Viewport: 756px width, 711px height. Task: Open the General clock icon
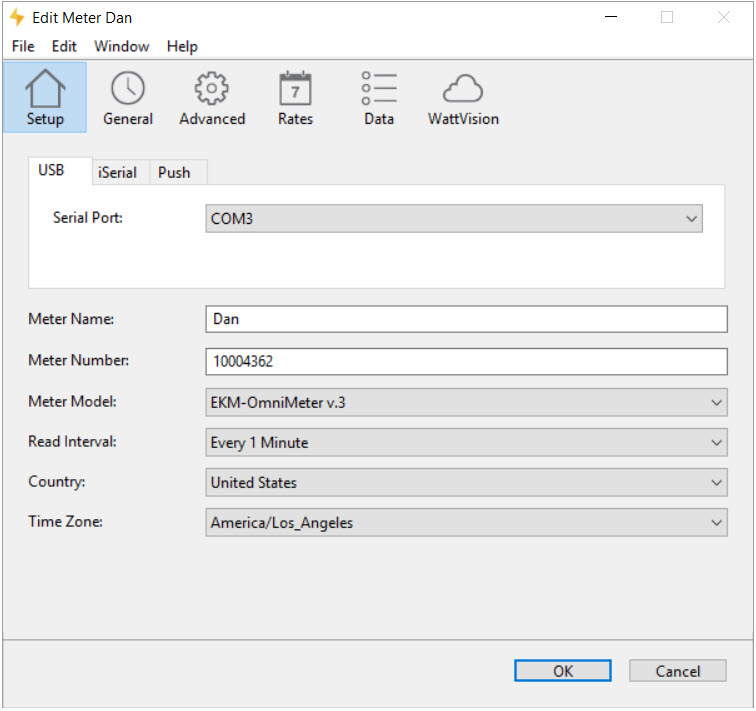click(128, 98)
